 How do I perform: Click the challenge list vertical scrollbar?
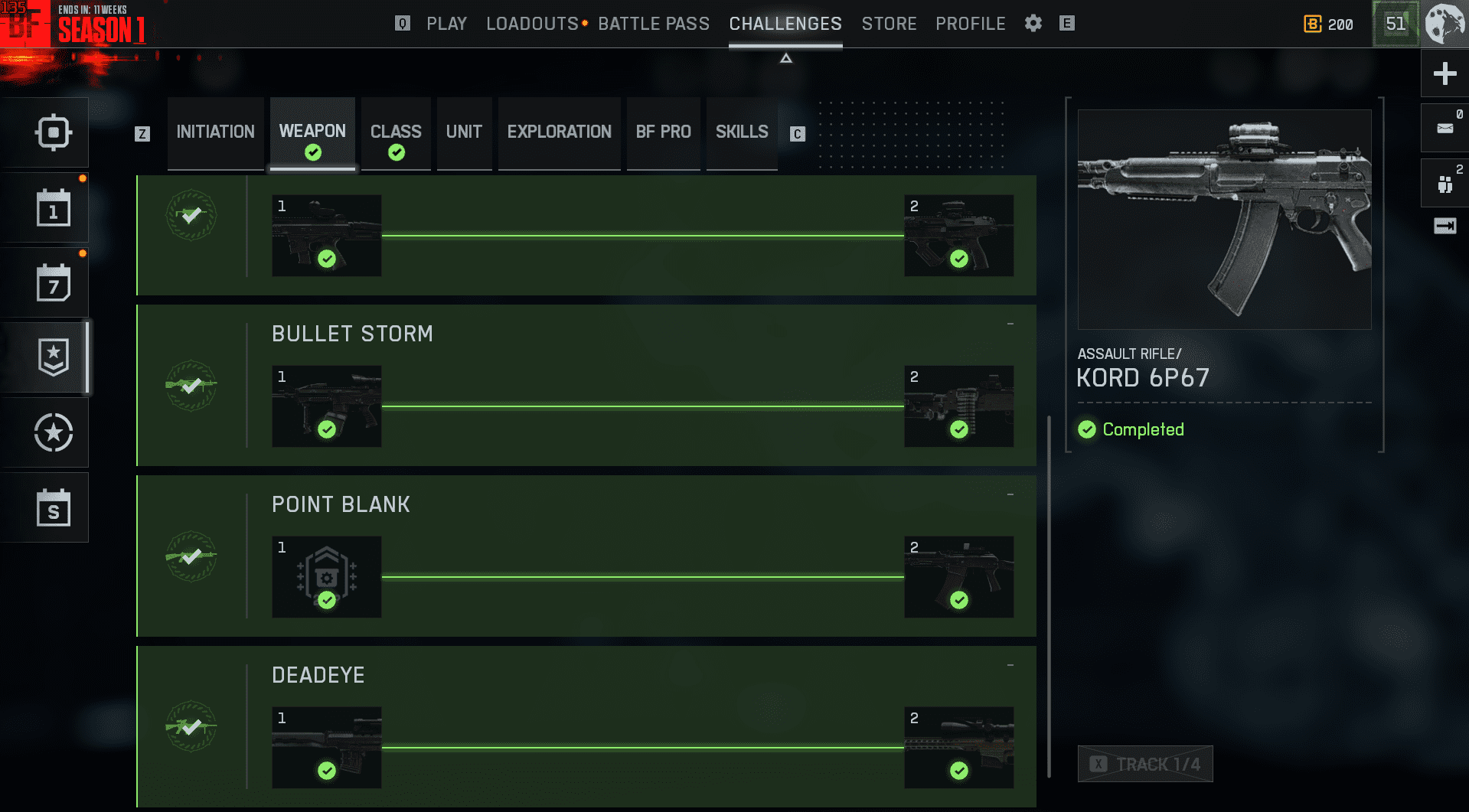click(1049, 596)
